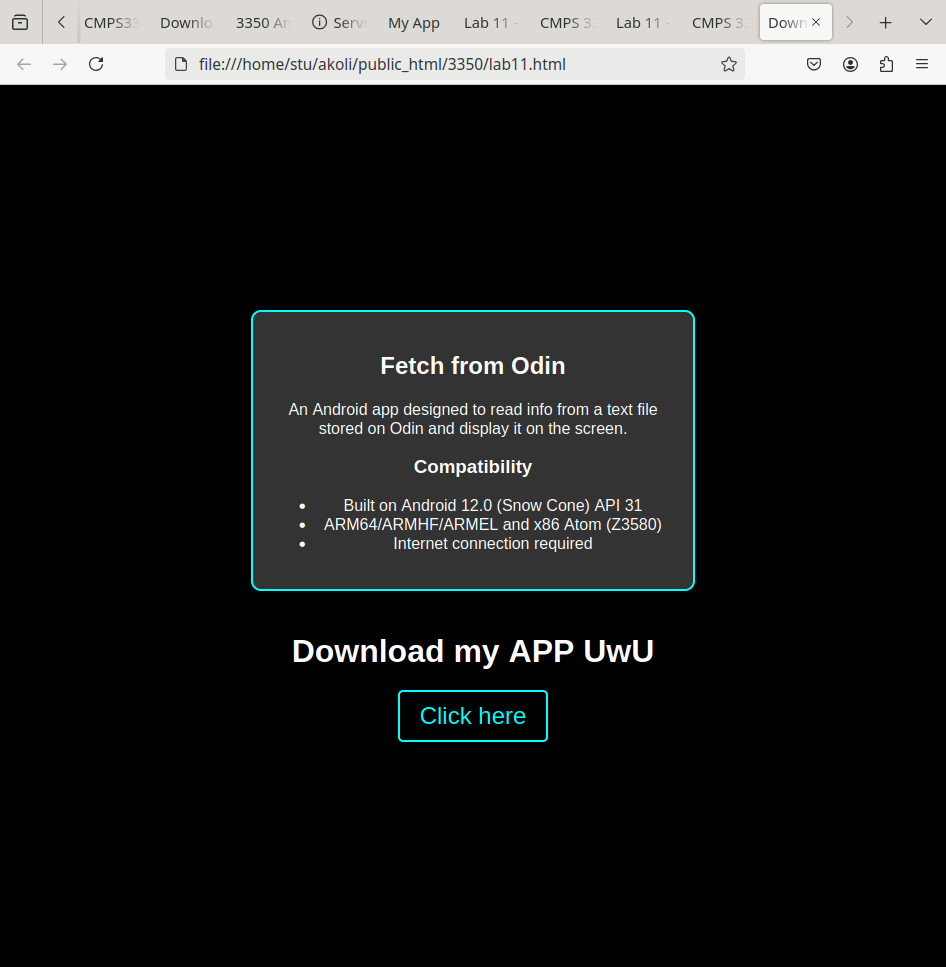This screenshot has height=967, width=946.
Task: Switch to the Downlo tab
Action: pos(187,23)
